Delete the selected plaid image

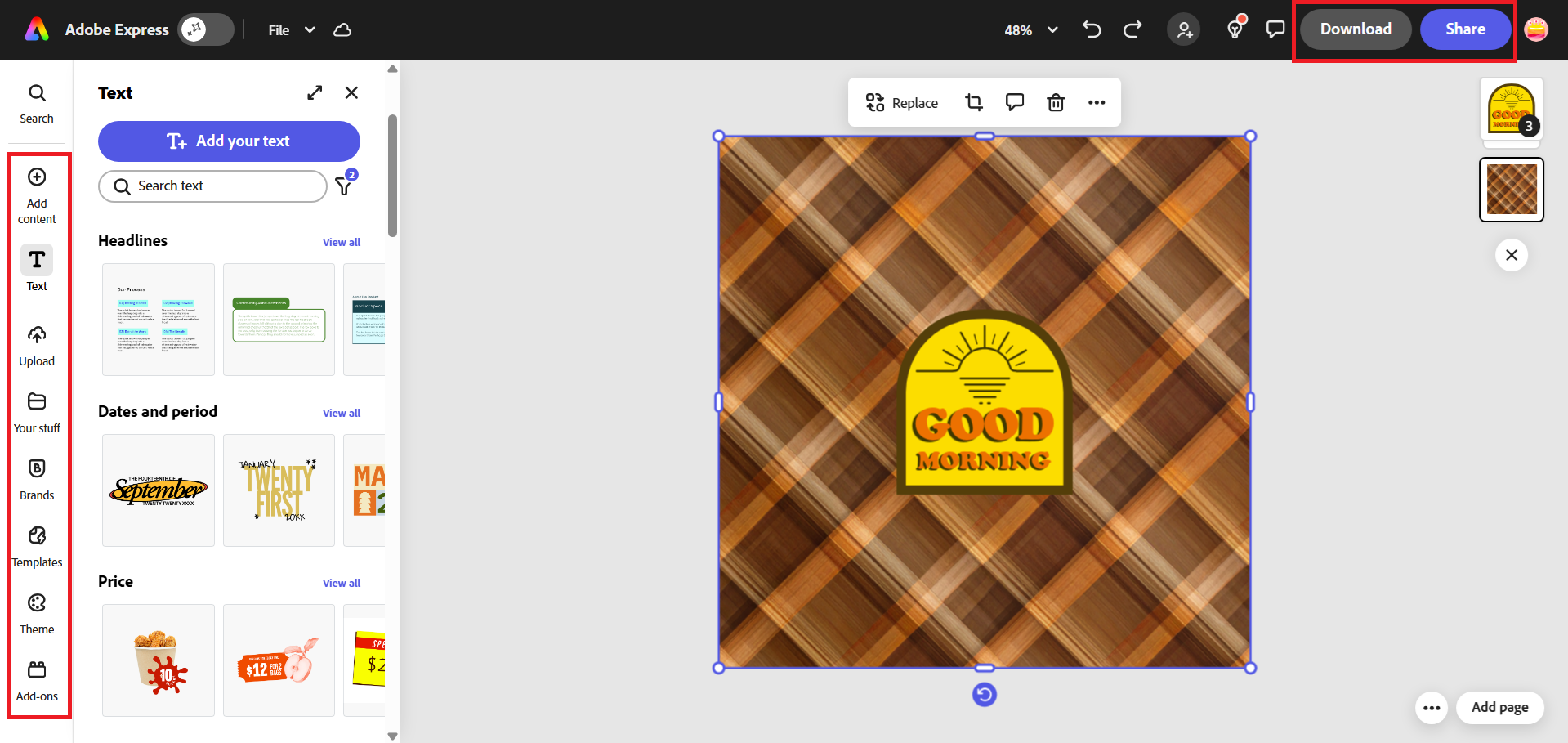1055,102
